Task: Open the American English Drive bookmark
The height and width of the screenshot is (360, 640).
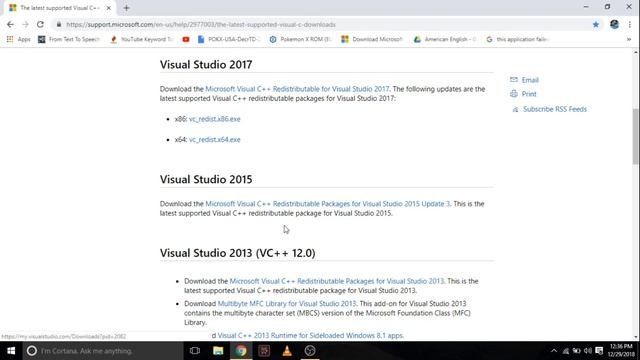Action: point(445,39)
